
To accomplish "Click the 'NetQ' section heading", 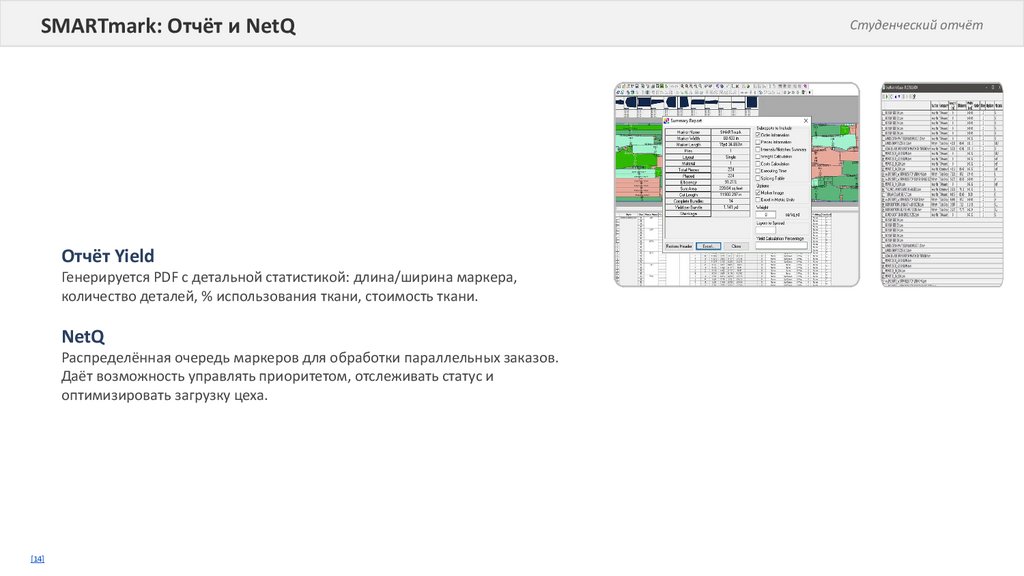I will (83, 336).
